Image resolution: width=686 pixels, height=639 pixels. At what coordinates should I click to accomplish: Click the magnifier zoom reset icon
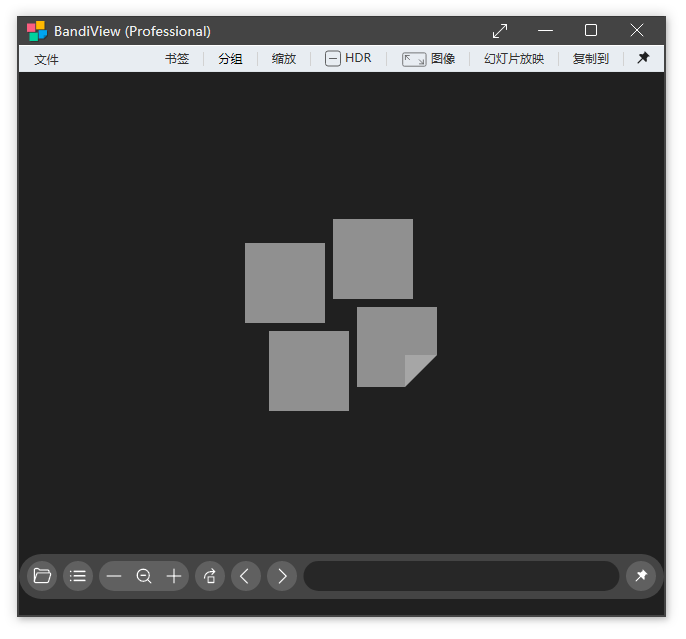144,576
